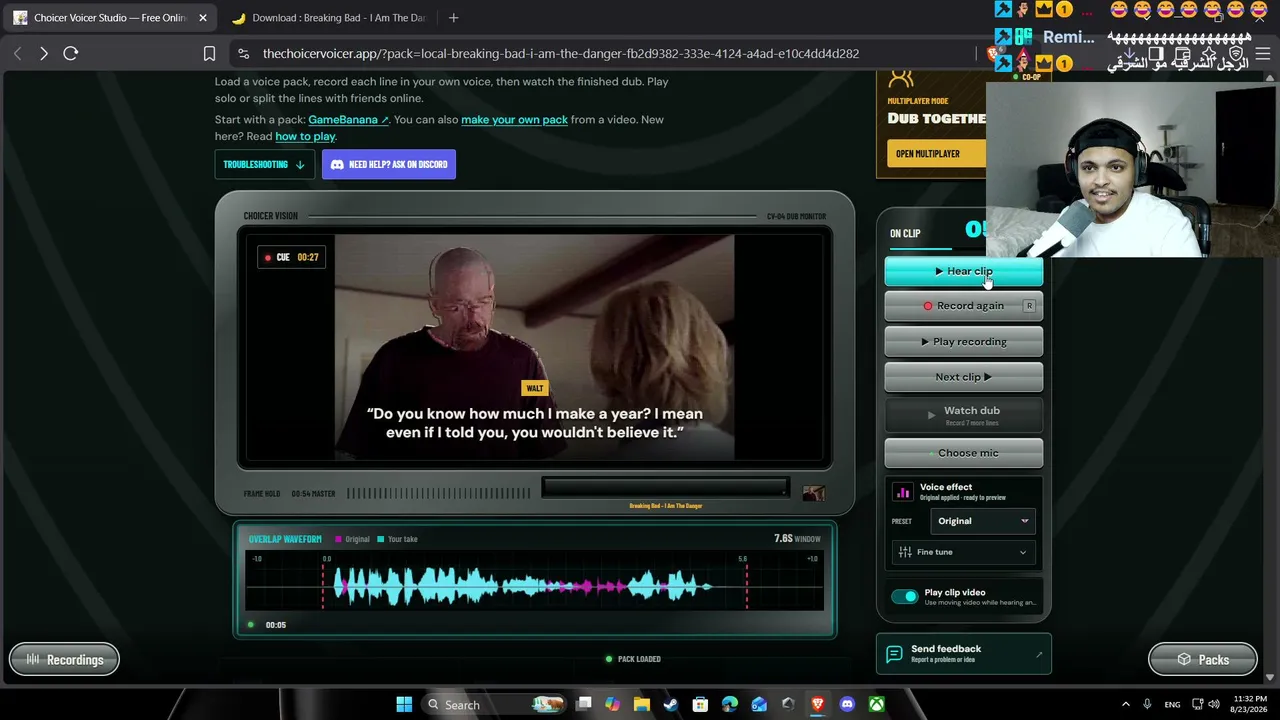Expand the Troubleshooting section
Image resolution: width=1280 pixels, height=720 pixels.
click(264, 164)
